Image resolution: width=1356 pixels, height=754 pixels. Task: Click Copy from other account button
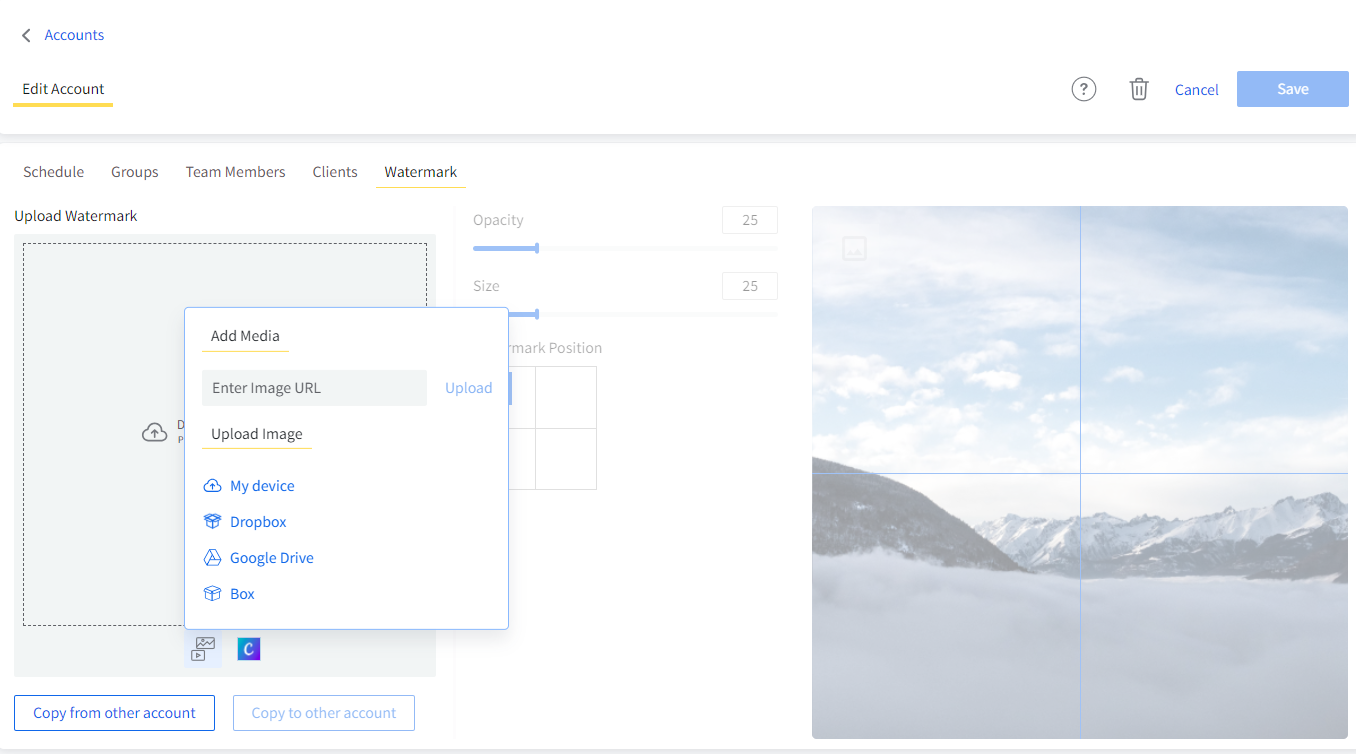tap(114, 713)
